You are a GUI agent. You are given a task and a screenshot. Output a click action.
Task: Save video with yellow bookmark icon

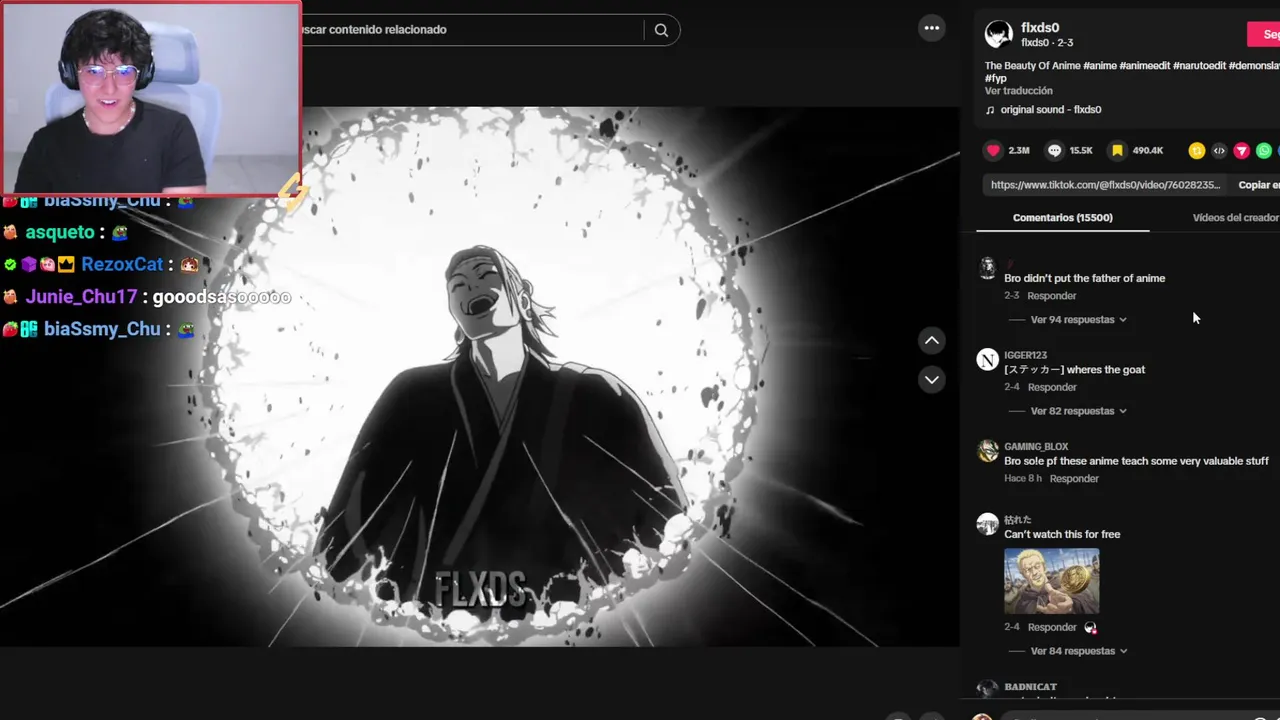pyautogui.click(x=1117, y=150)
